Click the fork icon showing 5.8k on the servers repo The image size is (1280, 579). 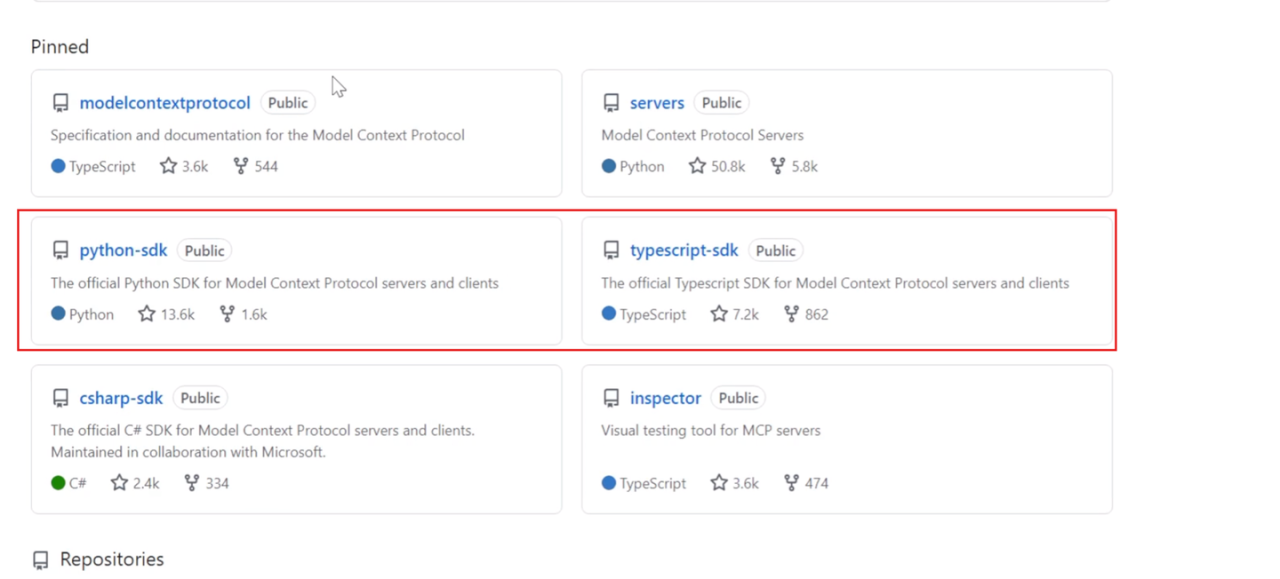pos(777,166)
